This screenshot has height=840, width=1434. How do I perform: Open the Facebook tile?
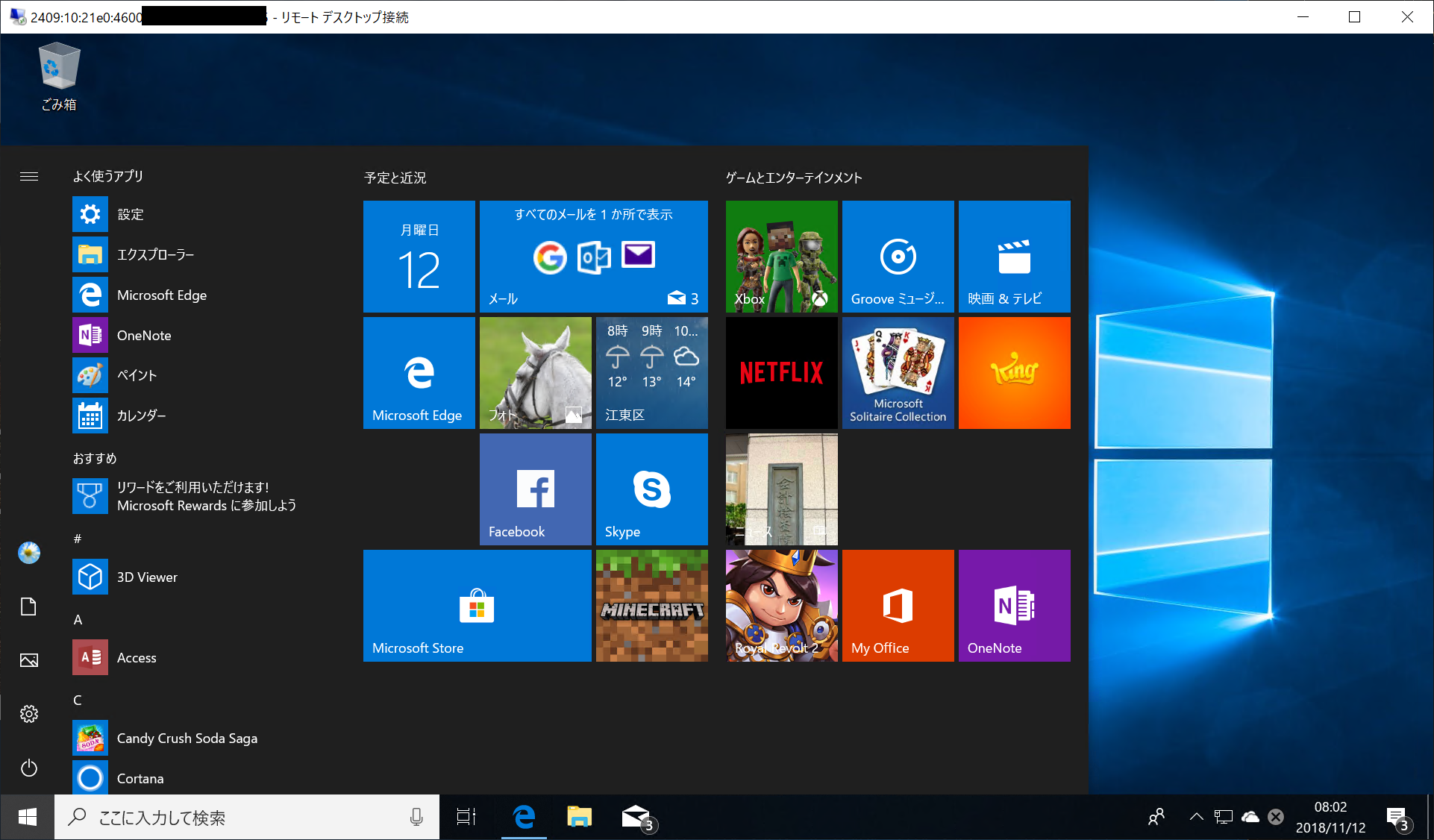click(x=535, y=489)
